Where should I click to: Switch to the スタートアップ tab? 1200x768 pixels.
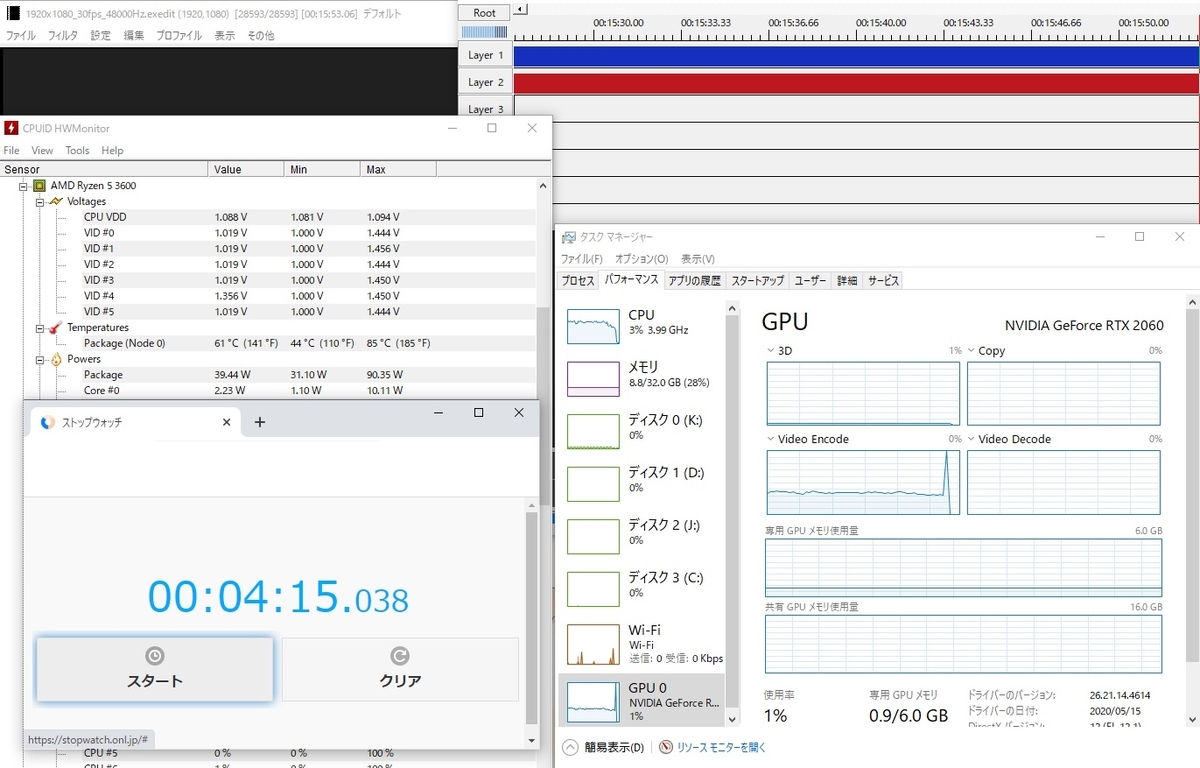coord(757,281)
